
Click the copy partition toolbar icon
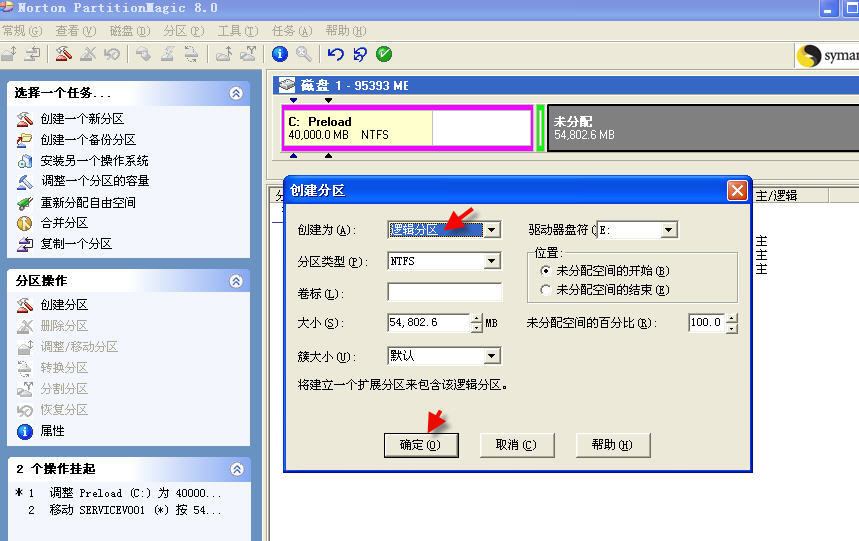click(33, 54)
